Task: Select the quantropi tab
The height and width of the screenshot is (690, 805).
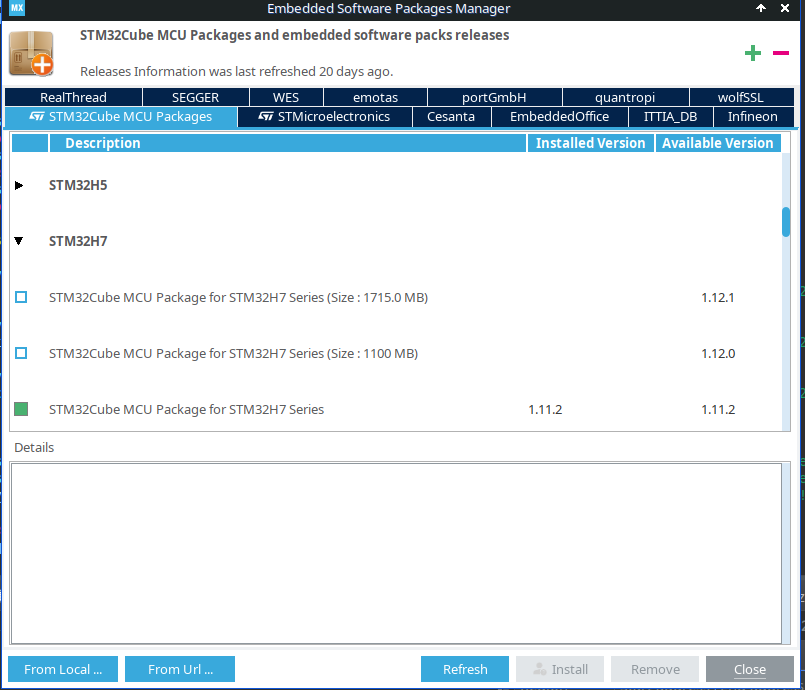Action: click(625, 97)
